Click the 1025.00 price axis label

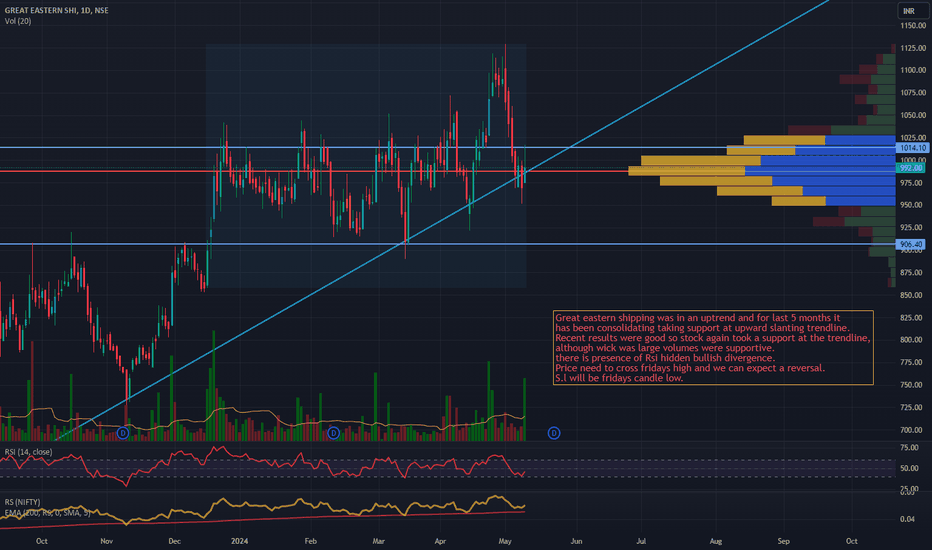pos(913,138)
